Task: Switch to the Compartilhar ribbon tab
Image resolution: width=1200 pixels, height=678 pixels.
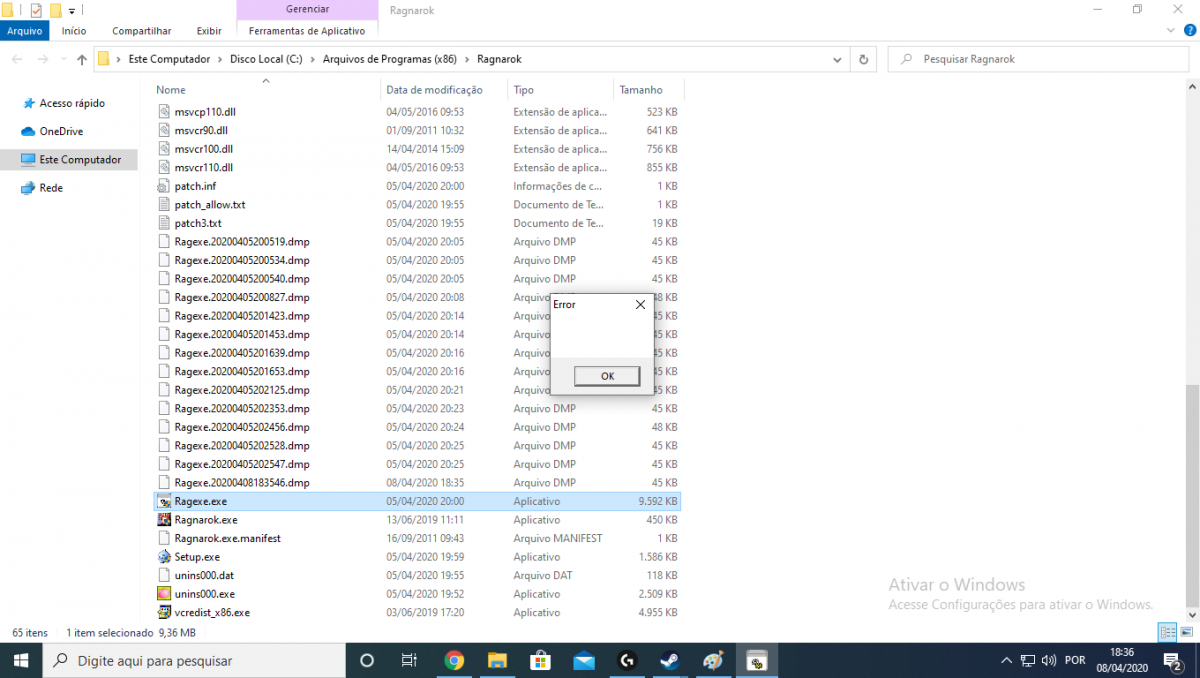Action: pyautogui.click(x=142, y=31)
